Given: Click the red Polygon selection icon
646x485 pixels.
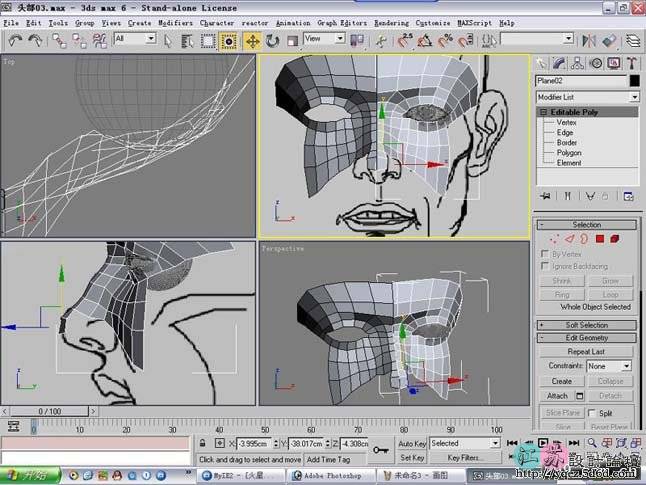Looking at the screenshot, I should 599,239.
